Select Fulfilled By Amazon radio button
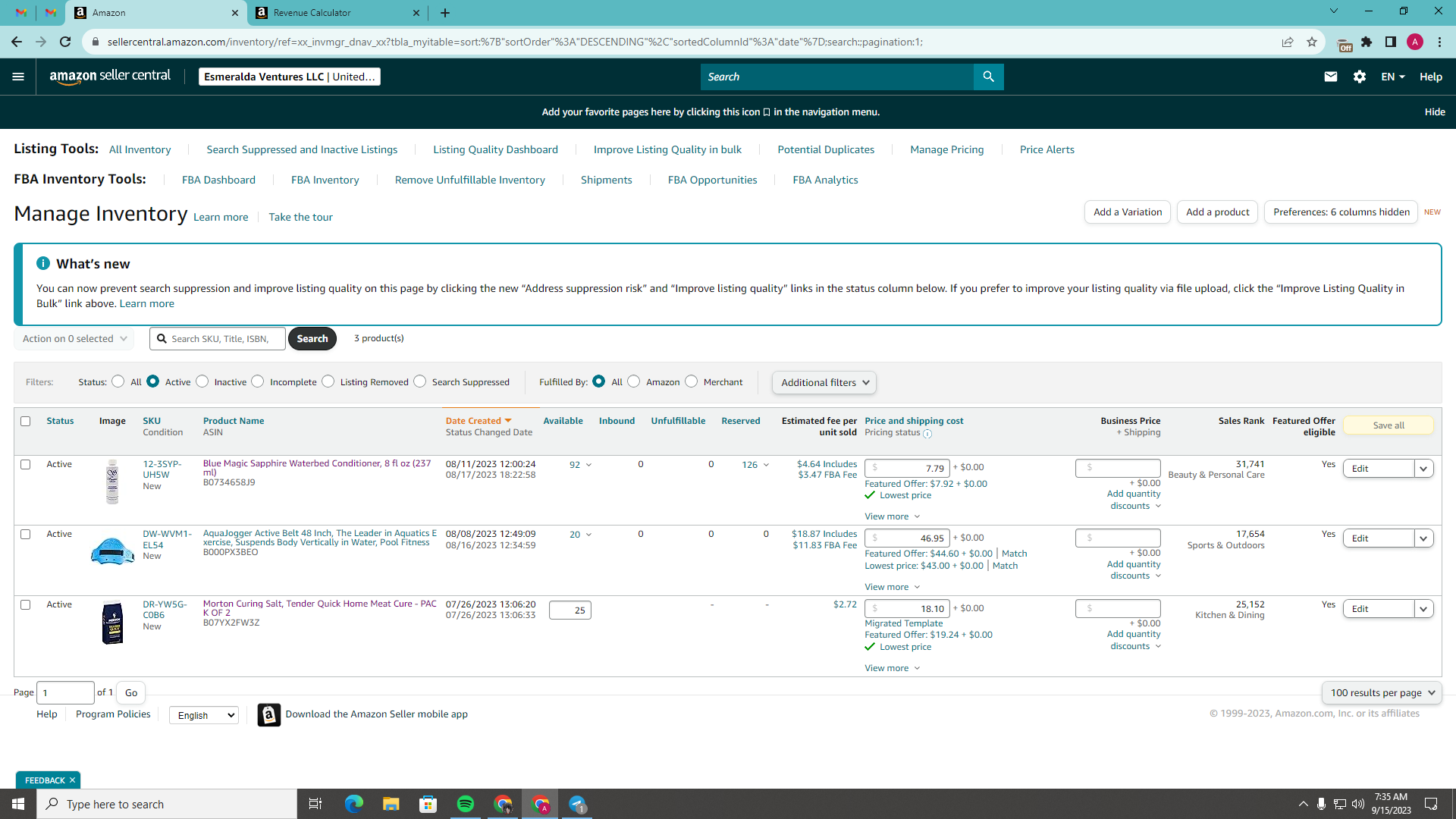 point(634,381)
